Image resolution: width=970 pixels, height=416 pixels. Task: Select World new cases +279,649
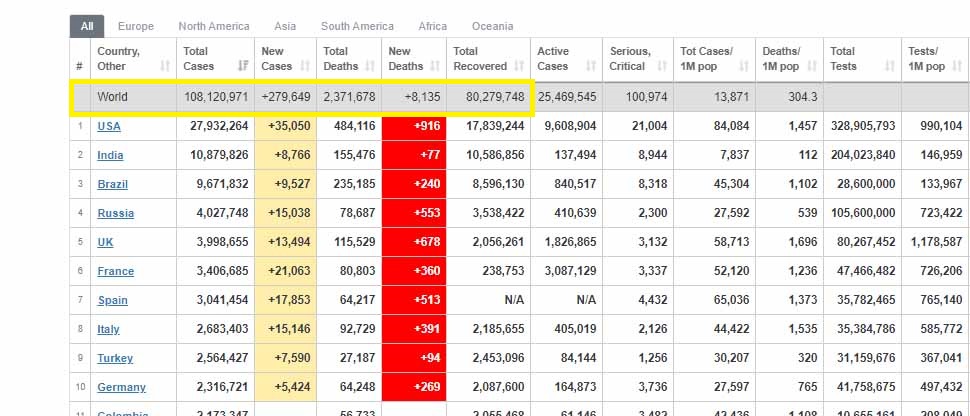point(286,97)
